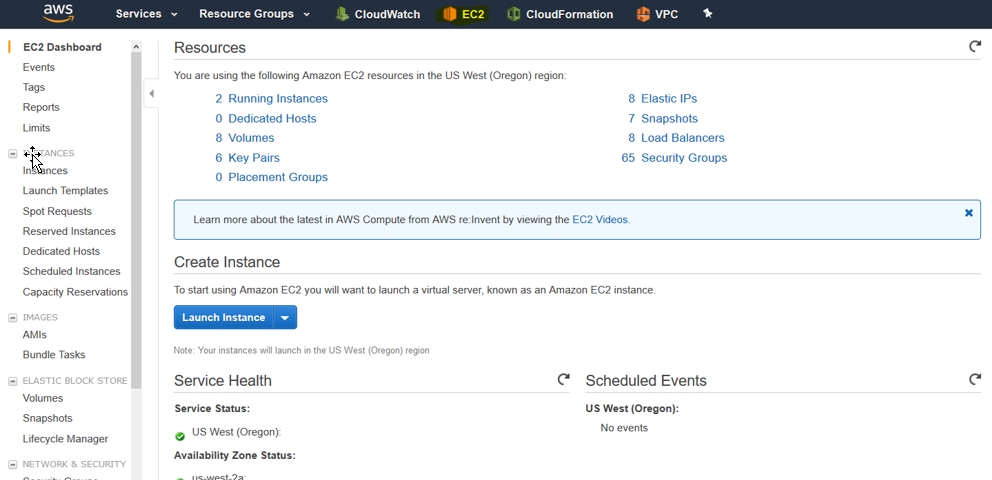Open Spot Requests in sidebar
This screenshot has height=480, width=992.
[57, 211]
